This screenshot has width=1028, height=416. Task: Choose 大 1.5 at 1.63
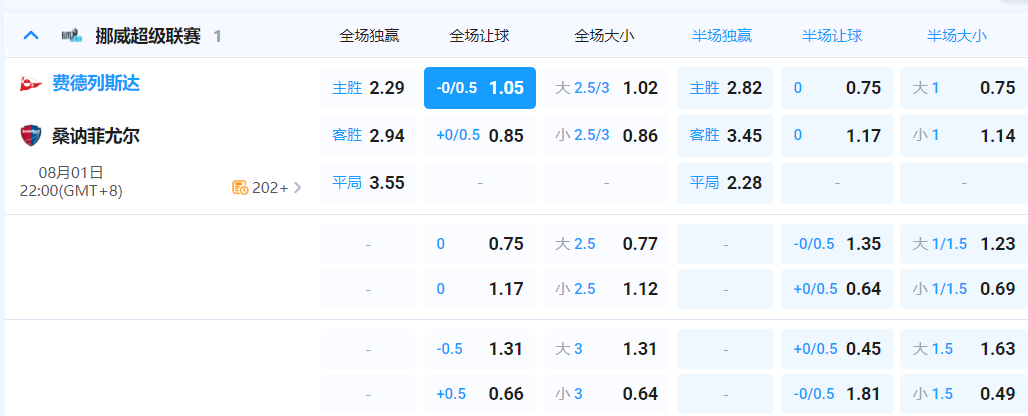coord(963,349)
